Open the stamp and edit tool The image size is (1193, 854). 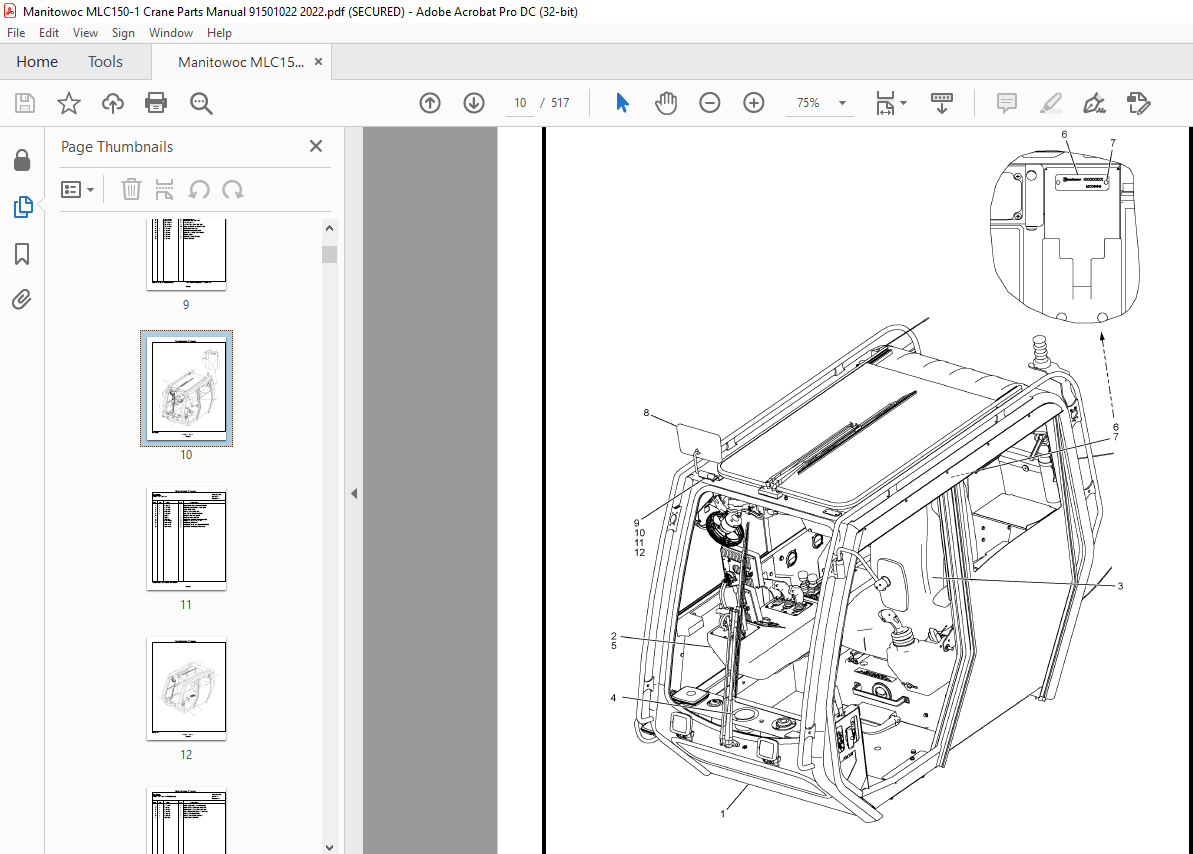click(1138, 103)
